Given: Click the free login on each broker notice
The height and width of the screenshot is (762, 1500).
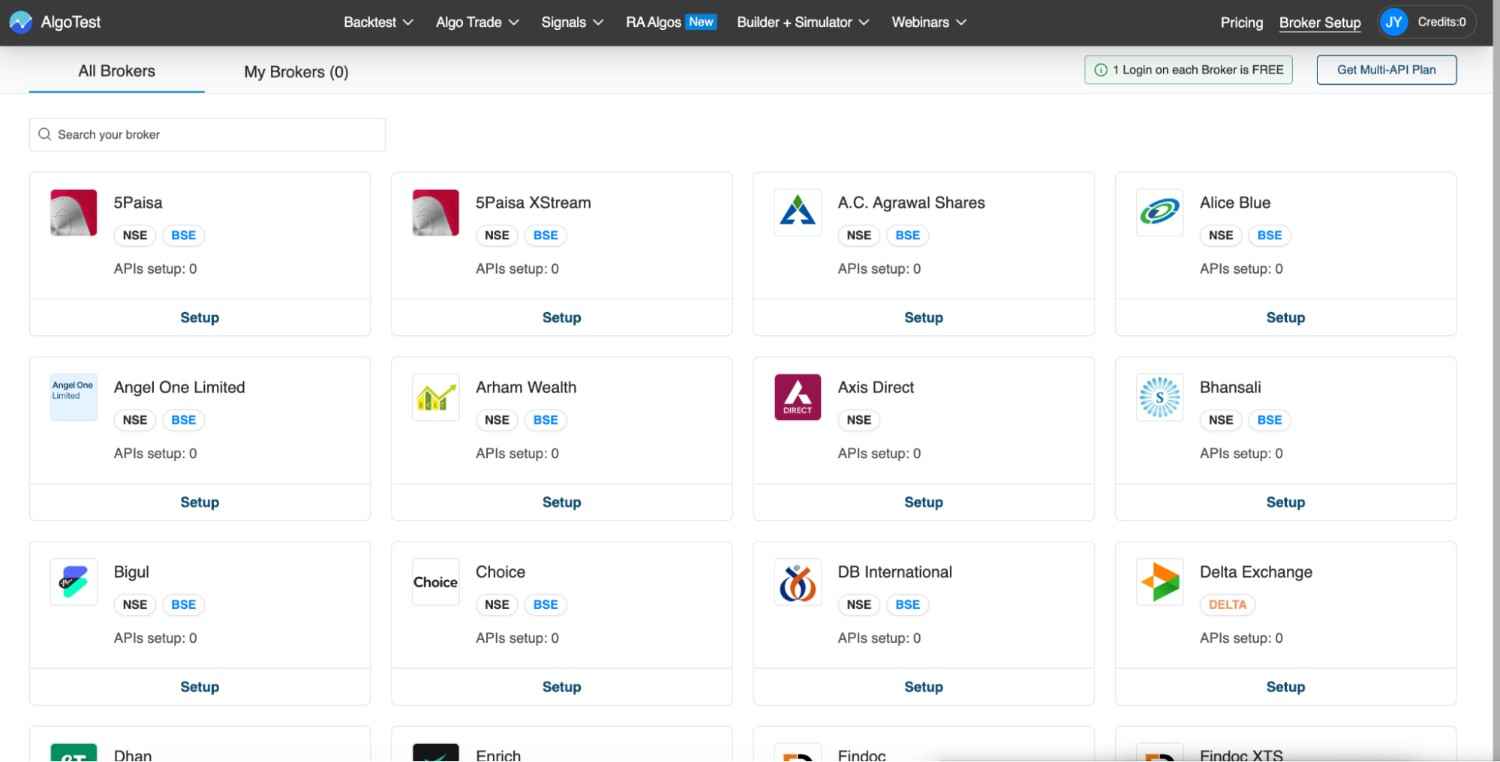Looking at the screenshot, I should tap(1188, 70).
